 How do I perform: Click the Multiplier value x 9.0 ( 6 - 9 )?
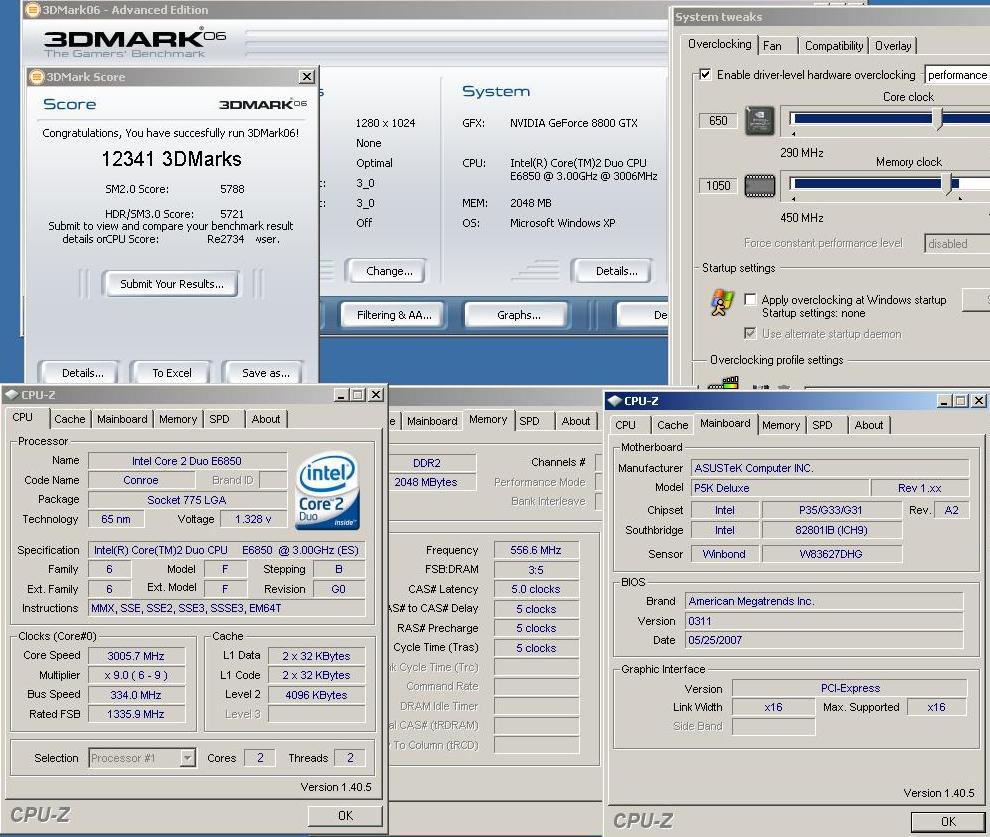(x=136, y=675)
